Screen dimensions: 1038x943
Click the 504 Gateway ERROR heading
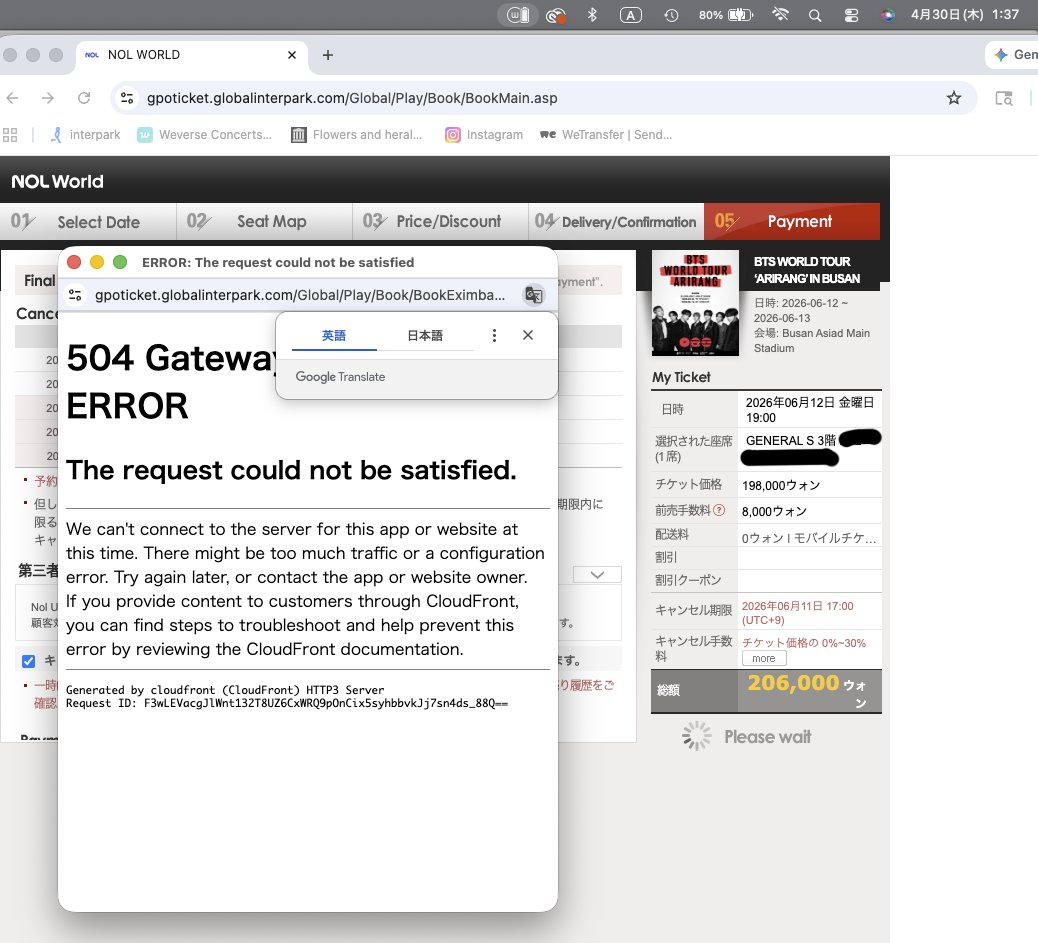pyautogui.click(x=171, y=381)
